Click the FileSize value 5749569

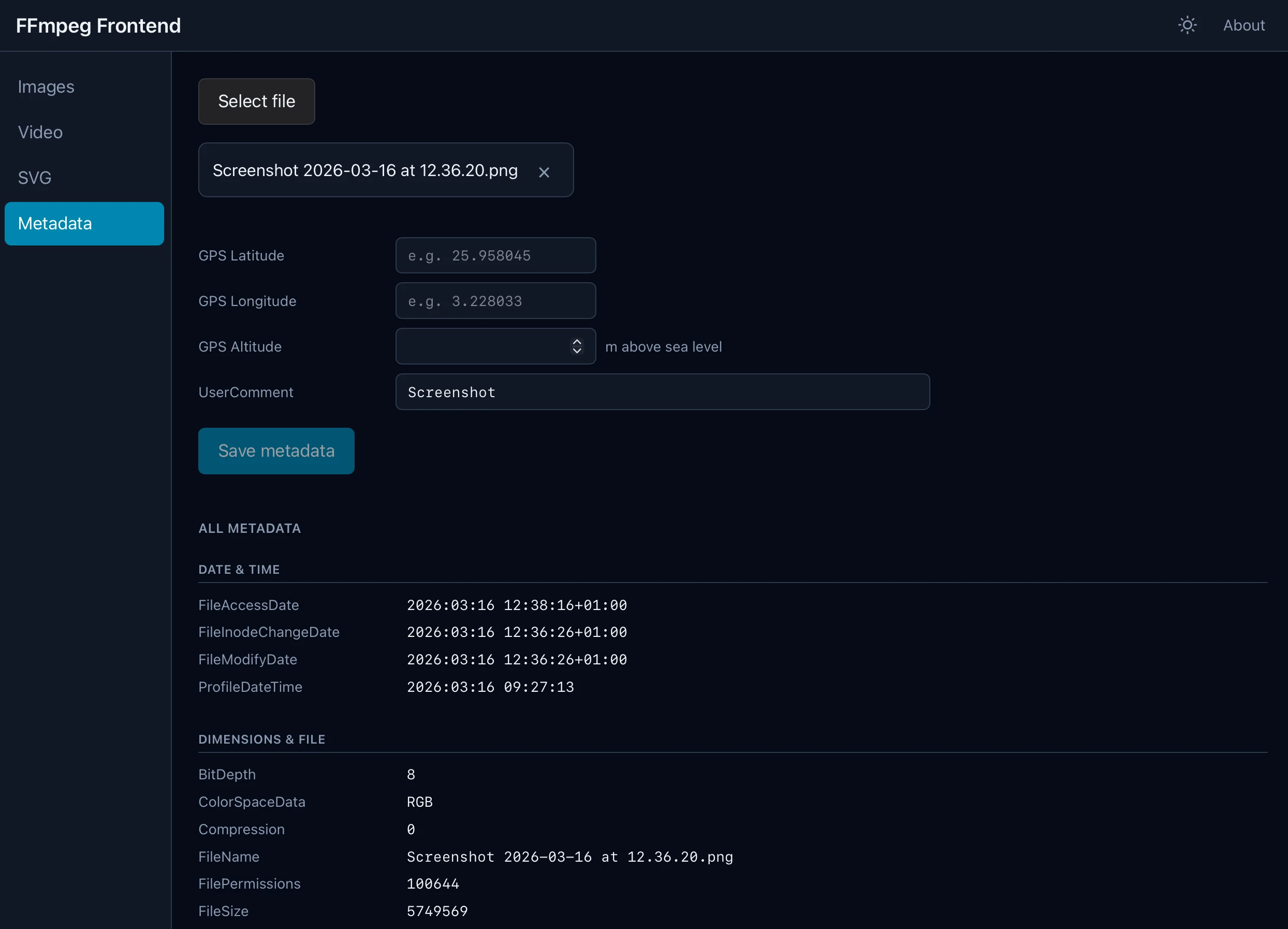point(437,911)
